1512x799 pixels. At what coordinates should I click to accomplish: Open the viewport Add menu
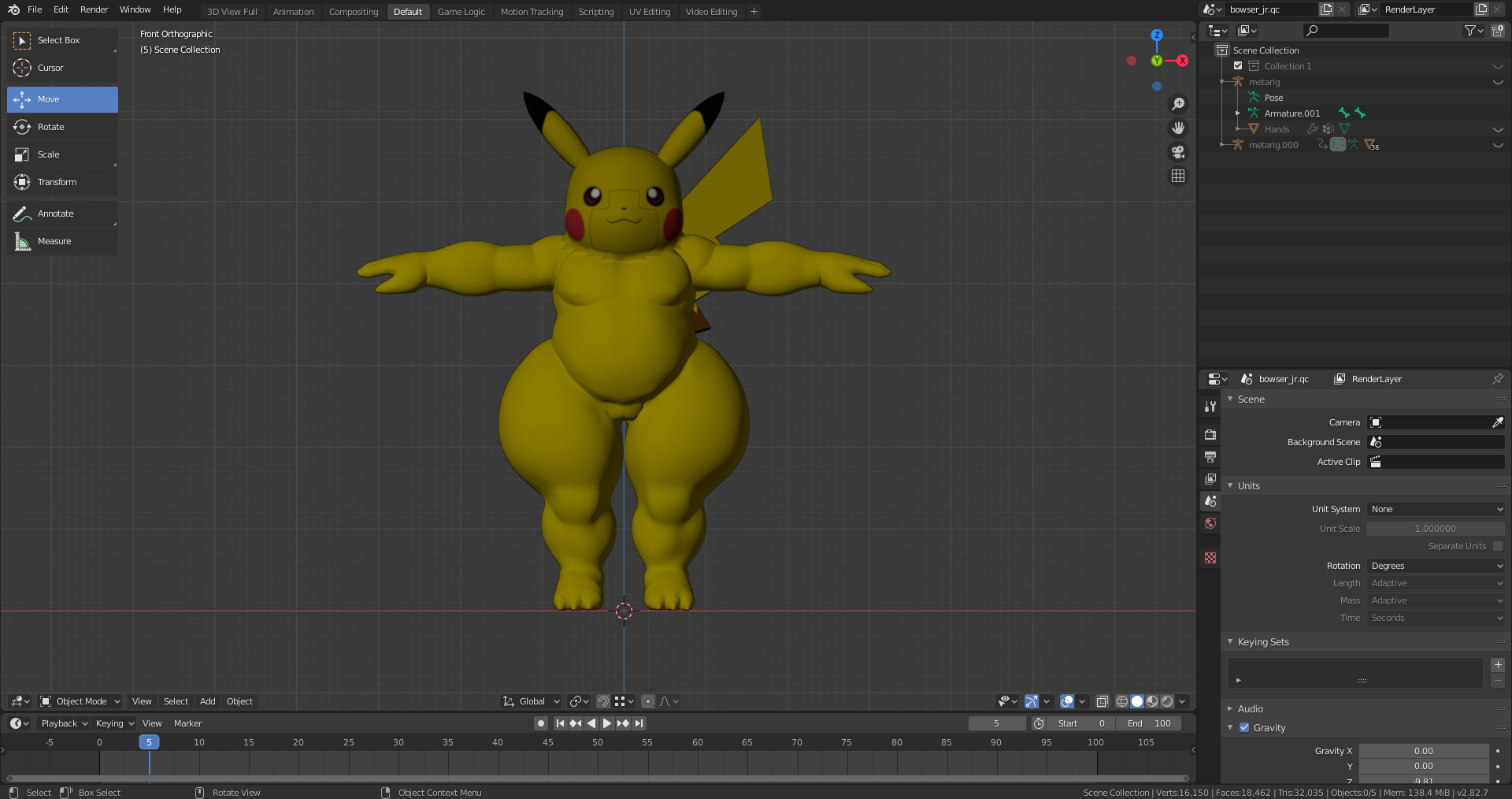point(207,701)
